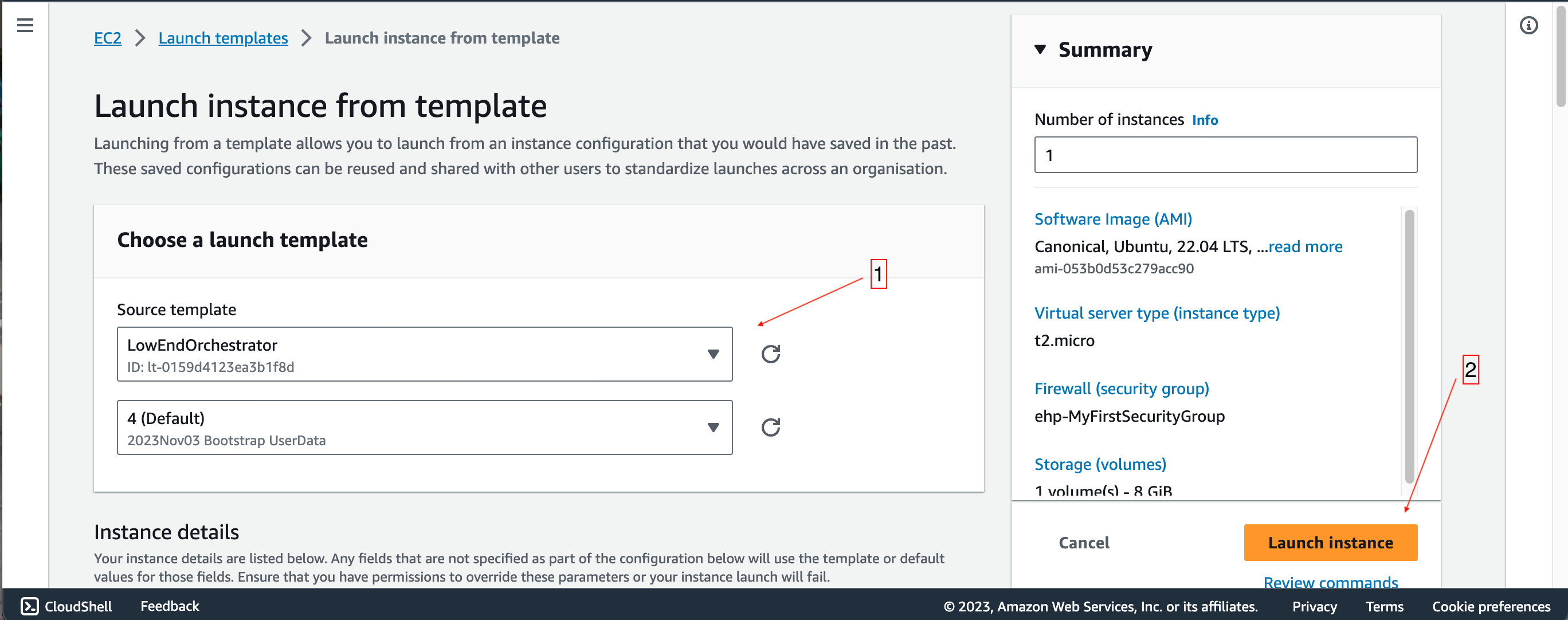Open Virtual server type (instance type) link
The image size is (1568, 620).
[1157, 313]
